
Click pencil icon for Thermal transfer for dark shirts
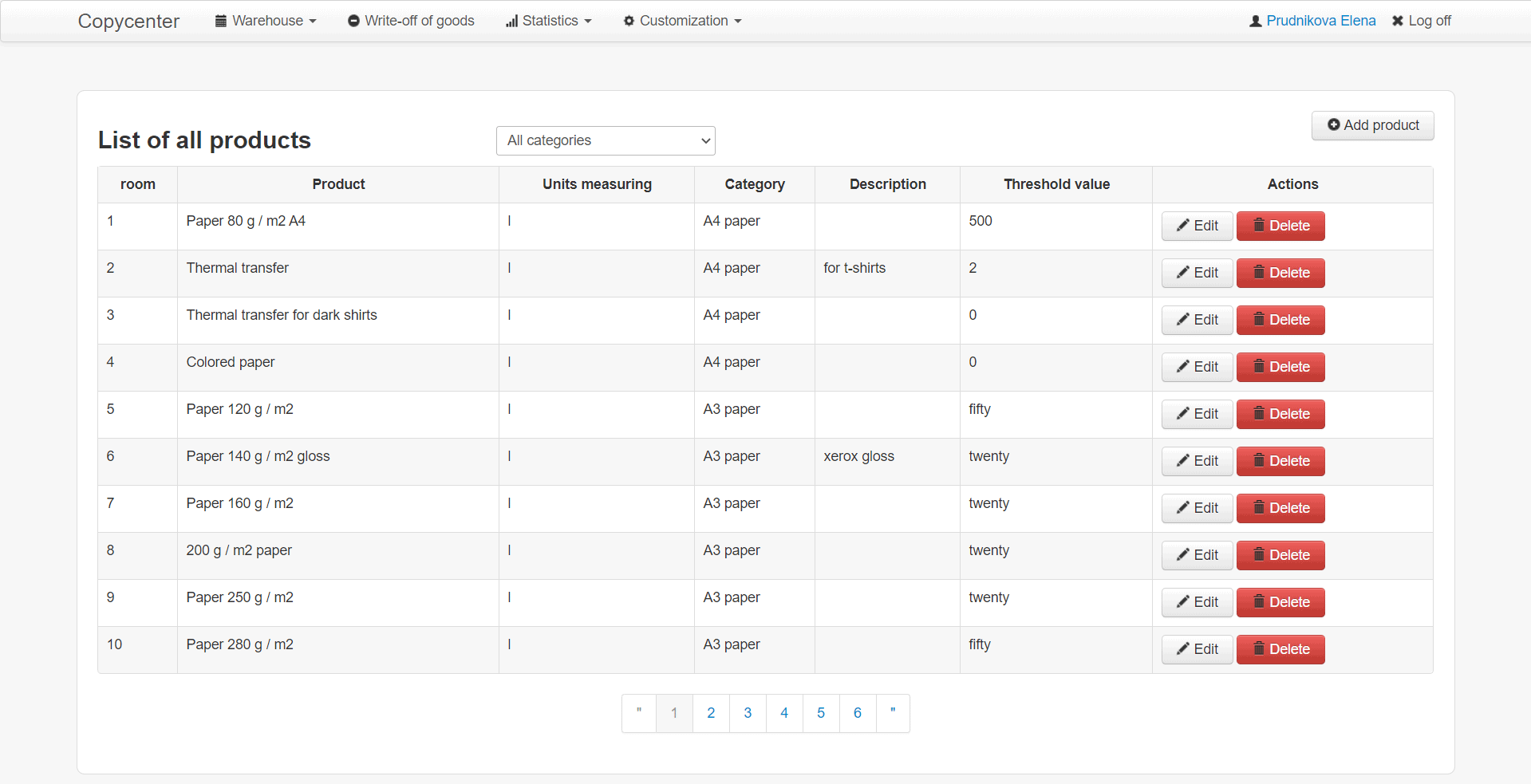click(x=1183, y=320)
